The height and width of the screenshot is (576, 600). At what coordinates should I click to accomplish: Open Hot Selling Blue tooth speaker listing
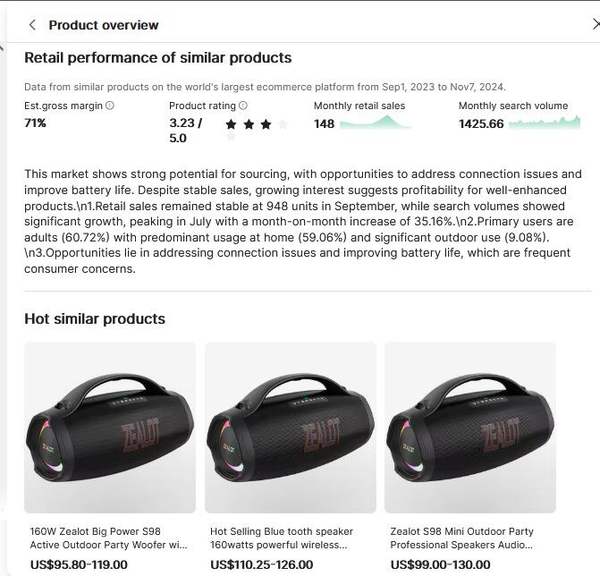click(282, 538)
